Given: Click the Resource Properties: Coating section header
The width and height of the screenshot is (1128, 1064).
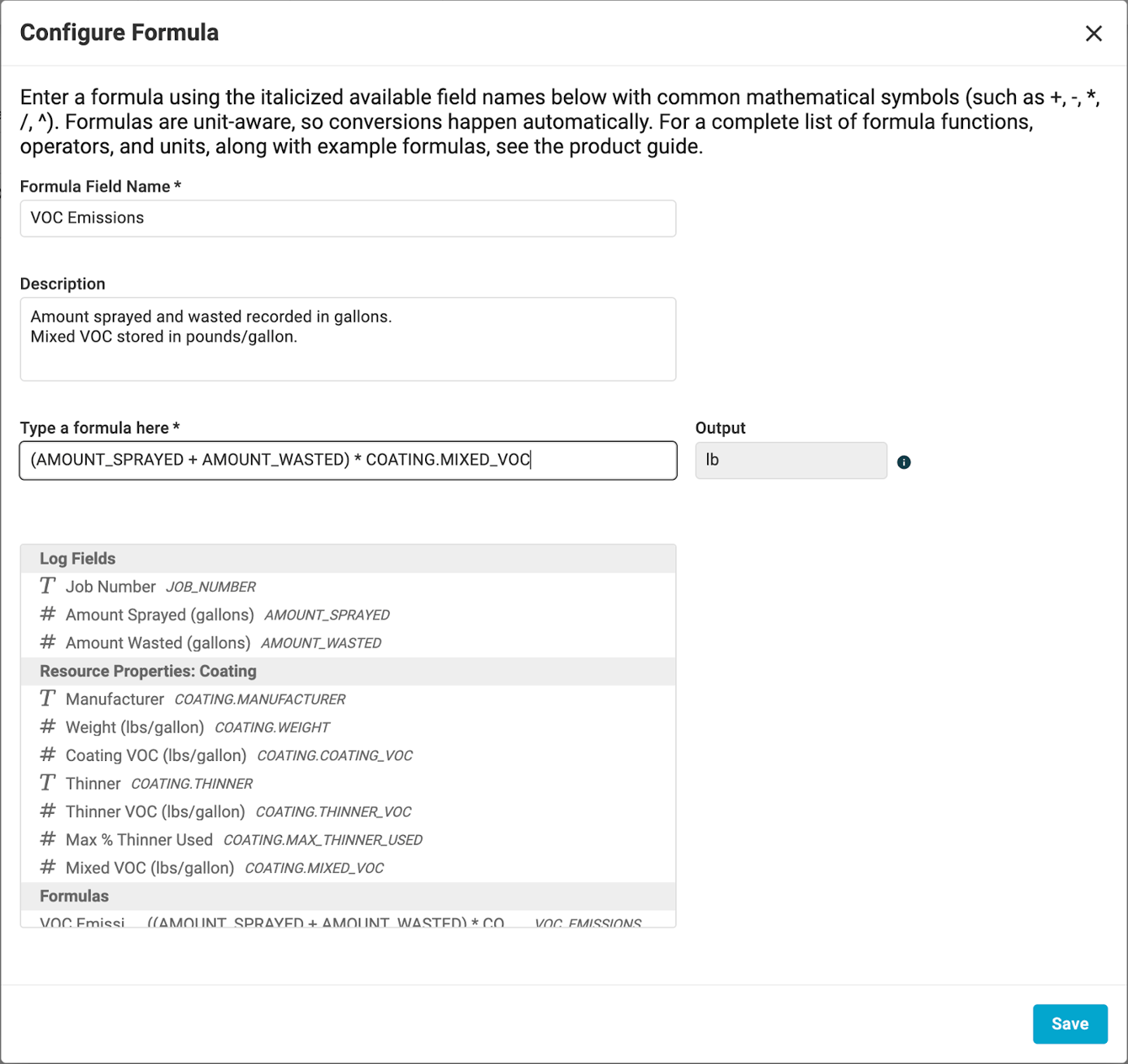Looking at the screenshot, I should (x=148, y=671).
